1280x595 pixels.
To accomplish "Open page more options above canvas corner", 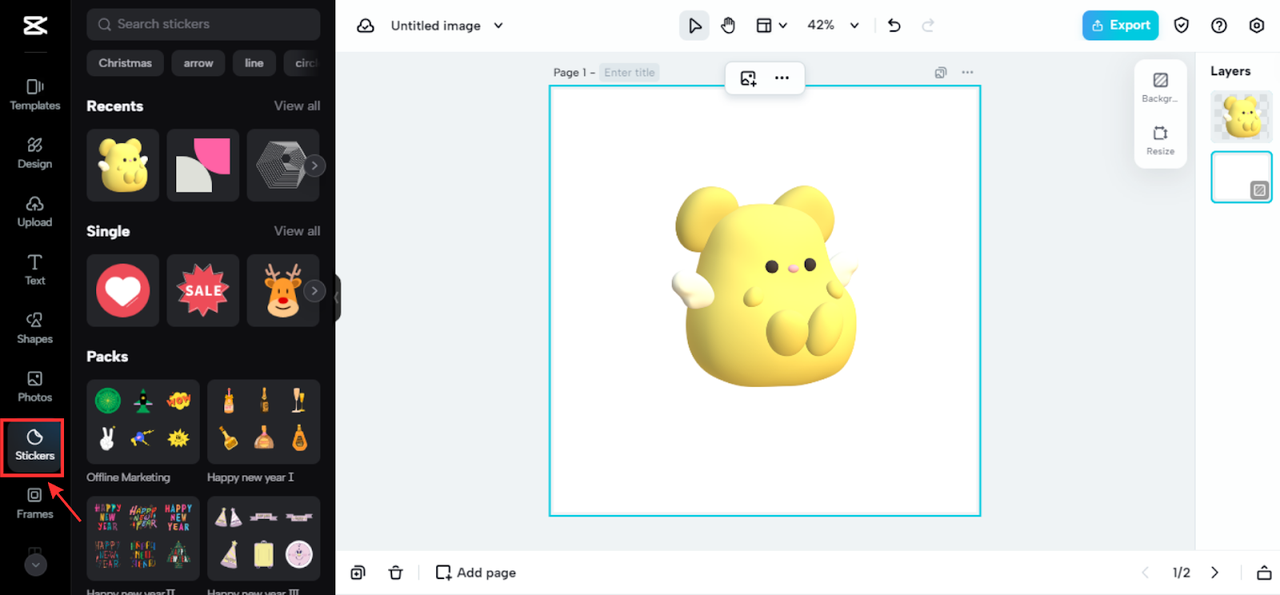I will [x=967, y=73].
